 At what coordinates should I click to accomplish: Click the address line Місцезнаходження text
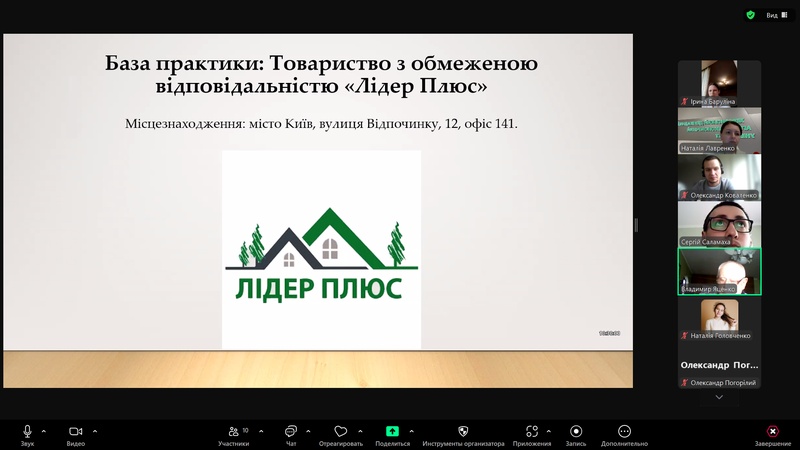(x=321, y=124)
